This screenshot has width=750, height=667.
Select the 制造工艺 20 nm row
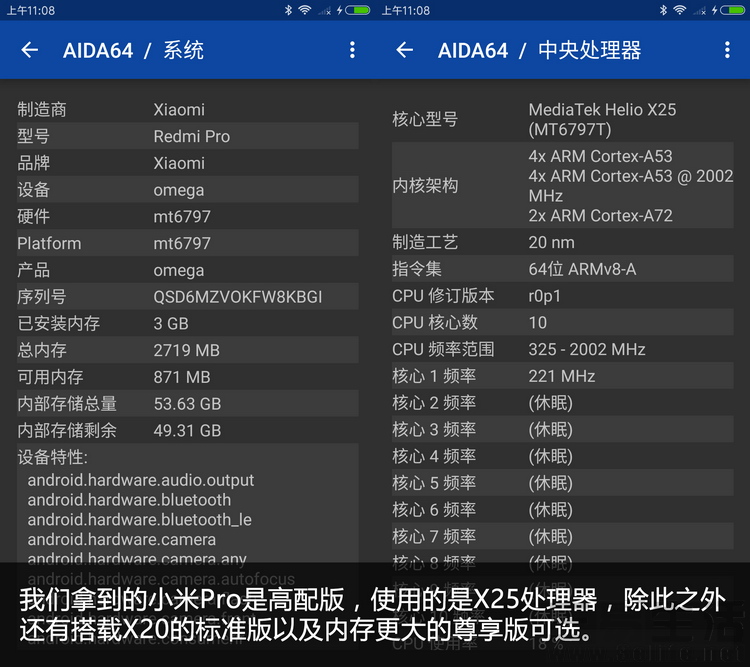562,243
